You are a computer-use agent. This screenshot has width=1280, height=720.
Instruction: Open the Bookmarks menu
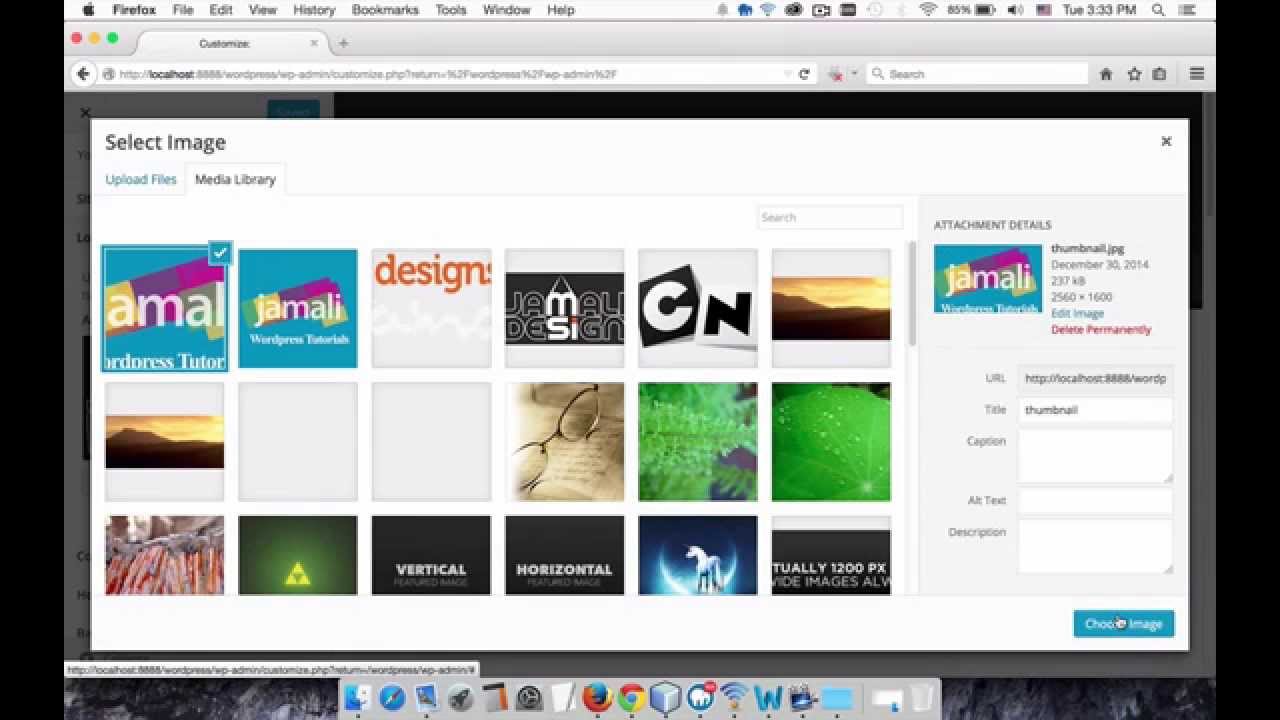(x=385, y=10)
